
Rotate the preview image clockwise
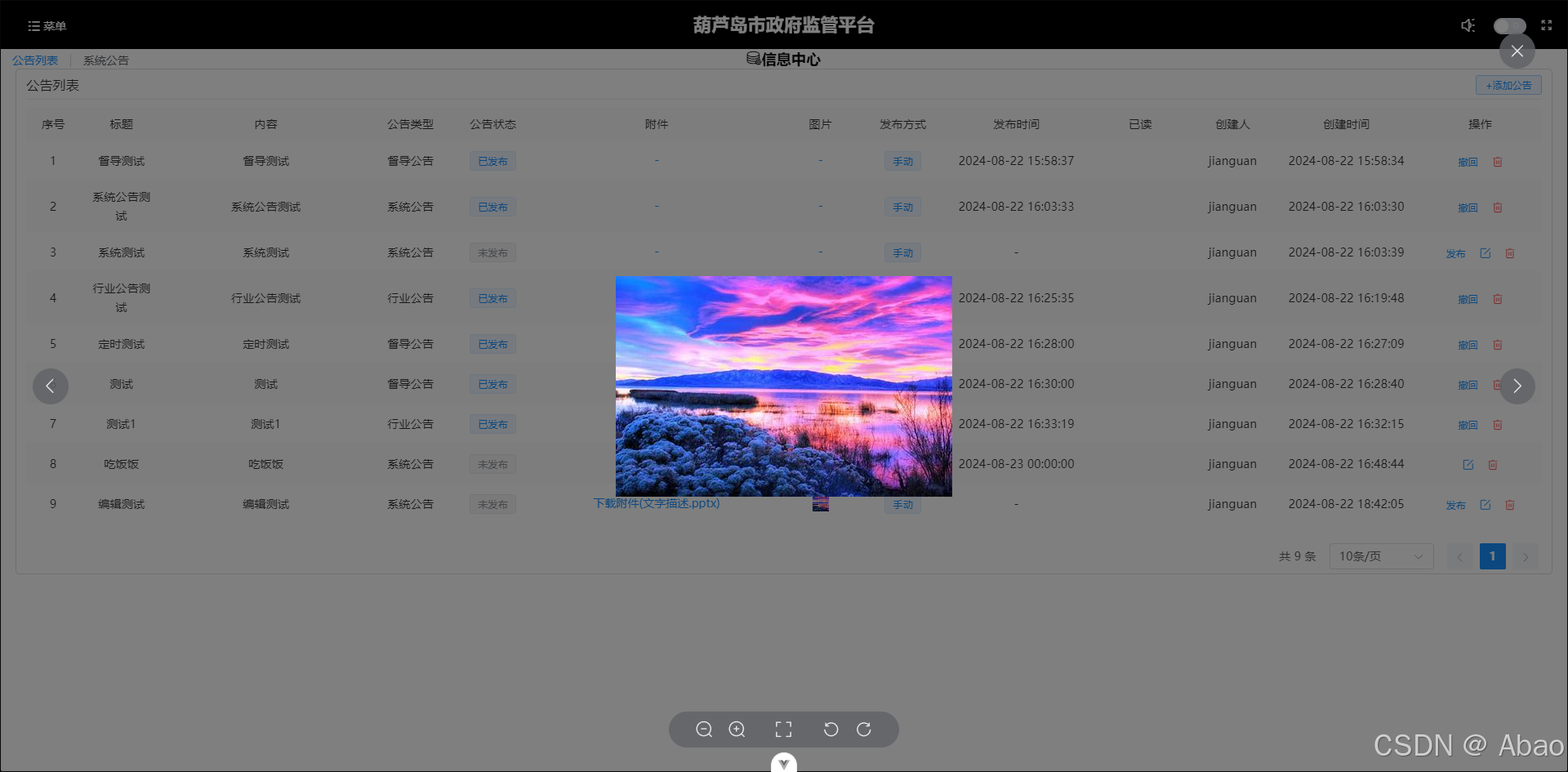tap(863, 730)
